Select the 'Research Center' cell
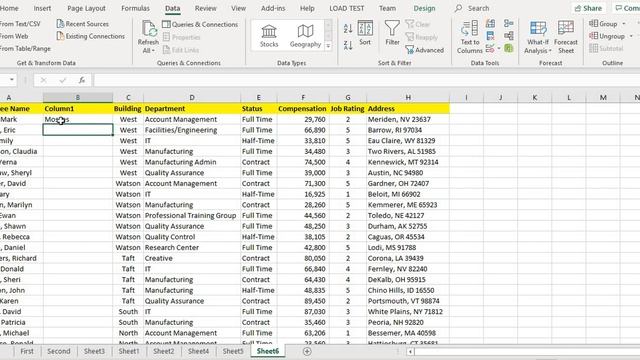The height and width of the screenshot is (360, 640). [x=192, y=247]
